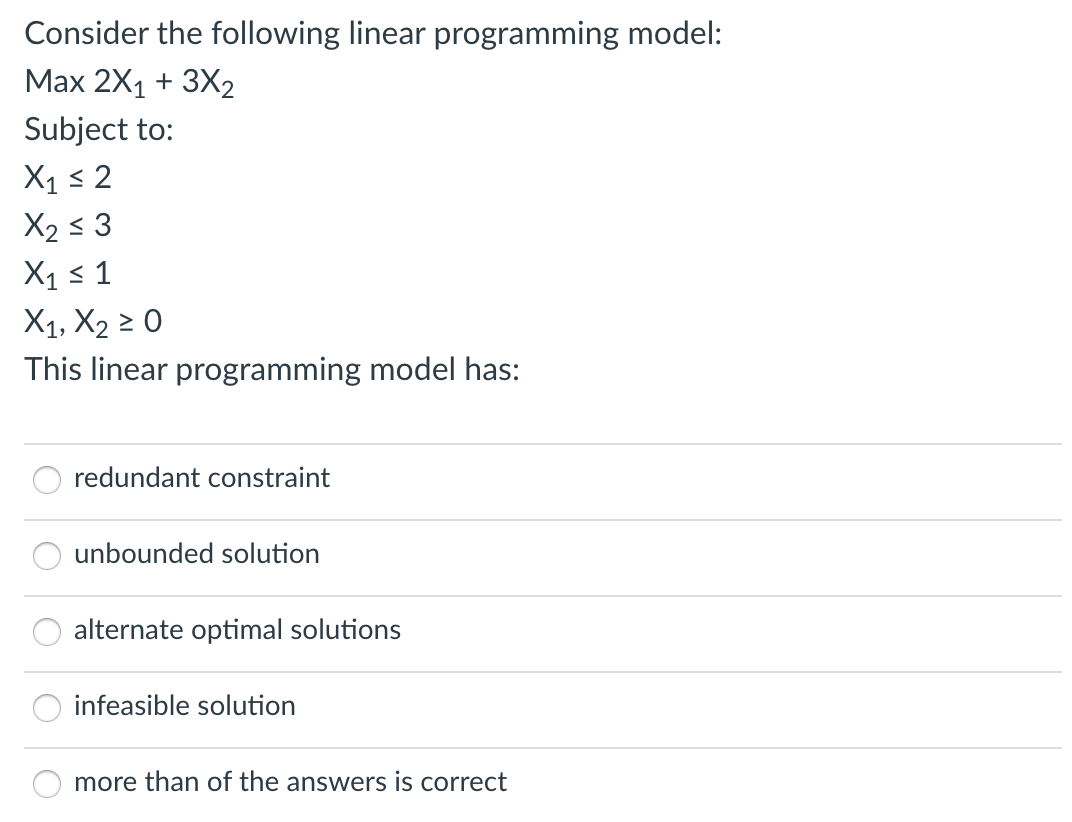The width and height of the screenshot is (1072, 822).
Task: Click the objective function 'Max 2X1 + 3X2'
Action: [x=129, y=83]
